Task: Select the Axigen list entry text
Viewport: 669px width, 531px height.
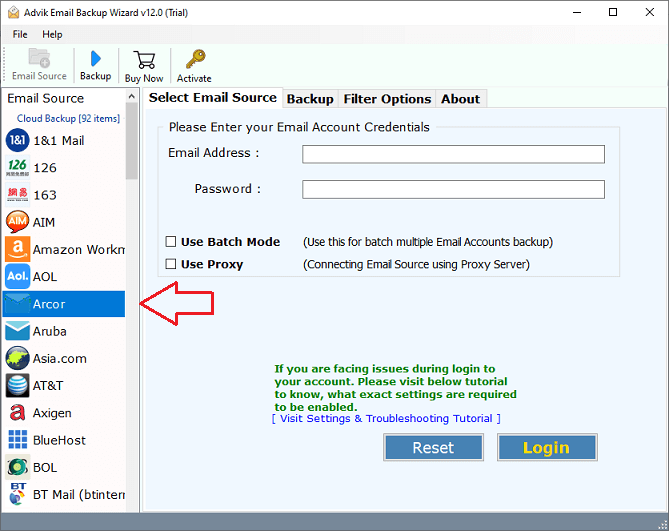Action: click(x=52, y=413)
